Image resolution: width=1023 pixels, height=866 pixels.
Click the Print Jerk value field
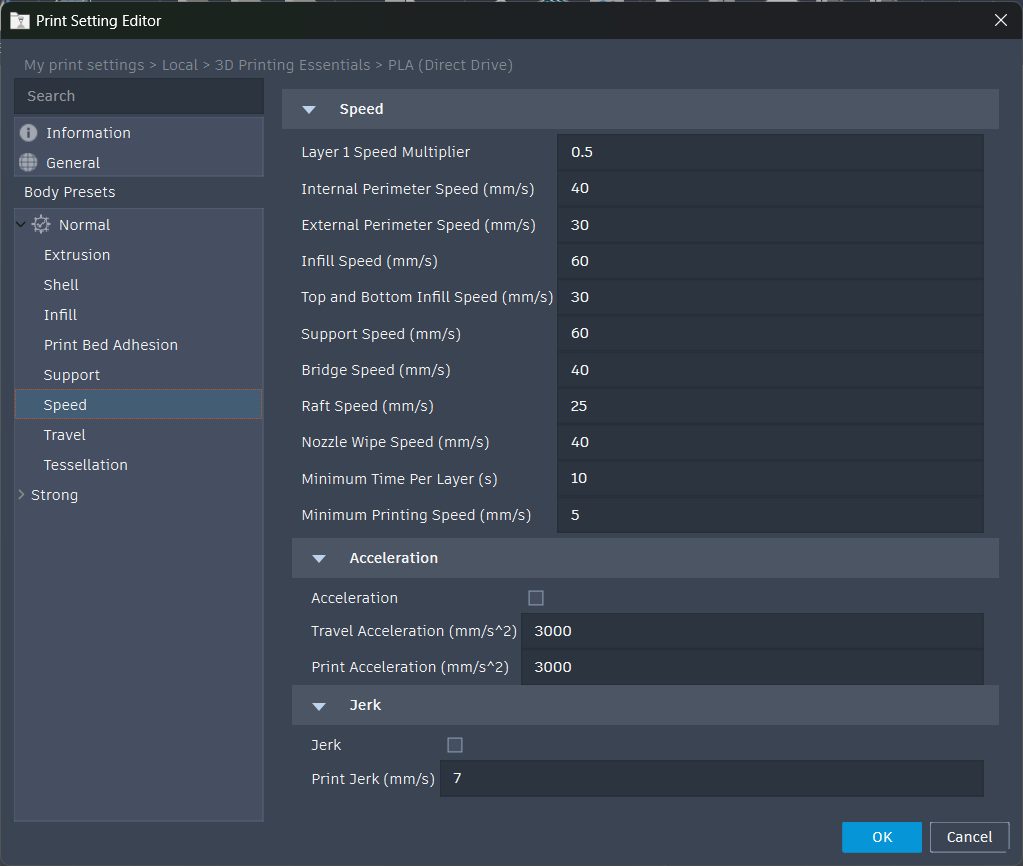(x=711, y=778)
